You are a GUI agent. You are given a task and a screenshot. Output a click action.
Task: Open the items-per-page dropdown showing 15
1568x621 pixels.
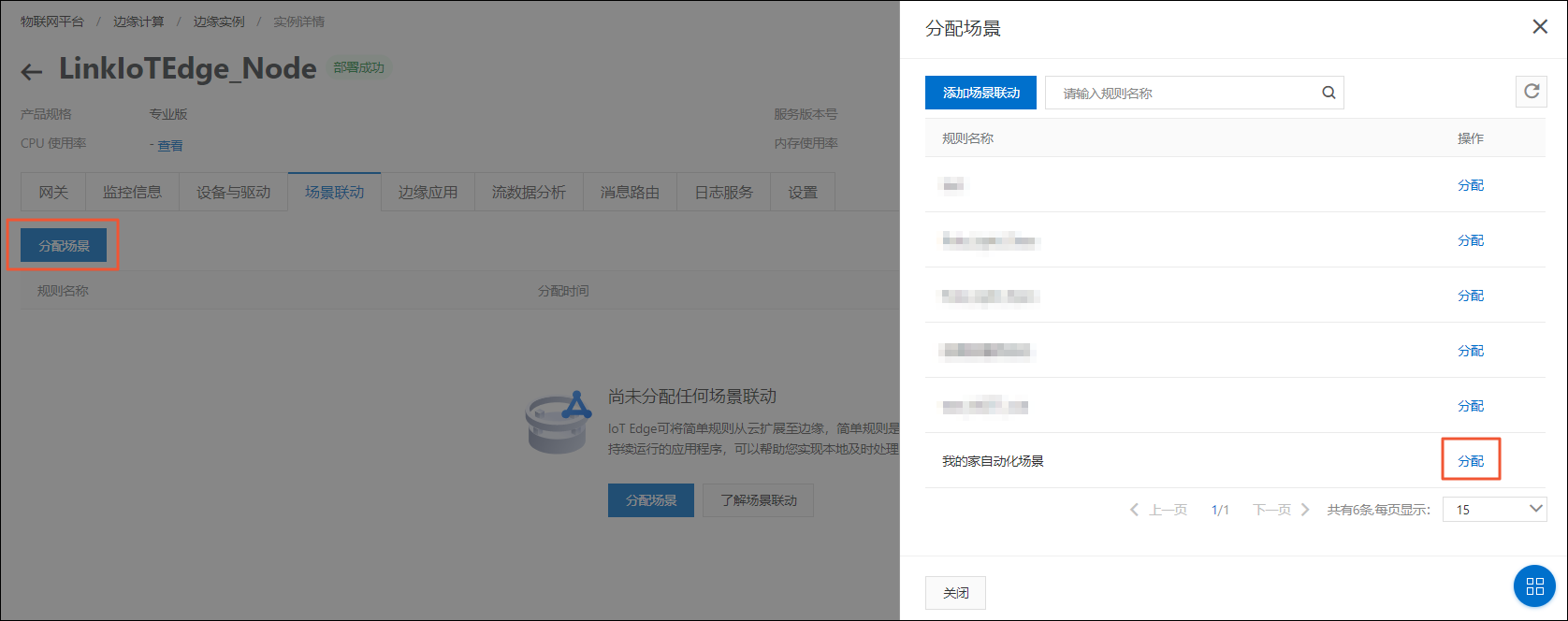click(1495, 509)
